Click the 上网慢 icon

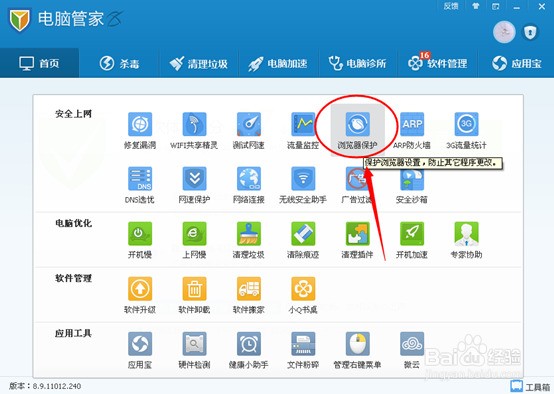[x=194, y=234]
